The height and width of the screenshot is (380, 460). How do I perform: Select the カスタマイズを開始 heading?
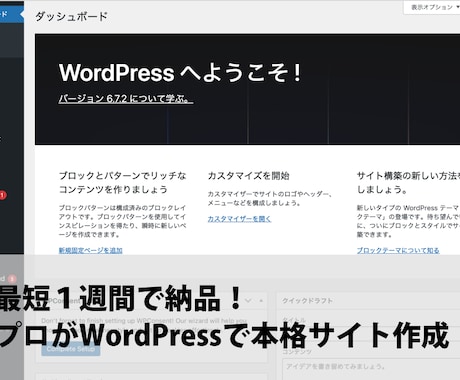pyautogui.click(x=248, y=176)
